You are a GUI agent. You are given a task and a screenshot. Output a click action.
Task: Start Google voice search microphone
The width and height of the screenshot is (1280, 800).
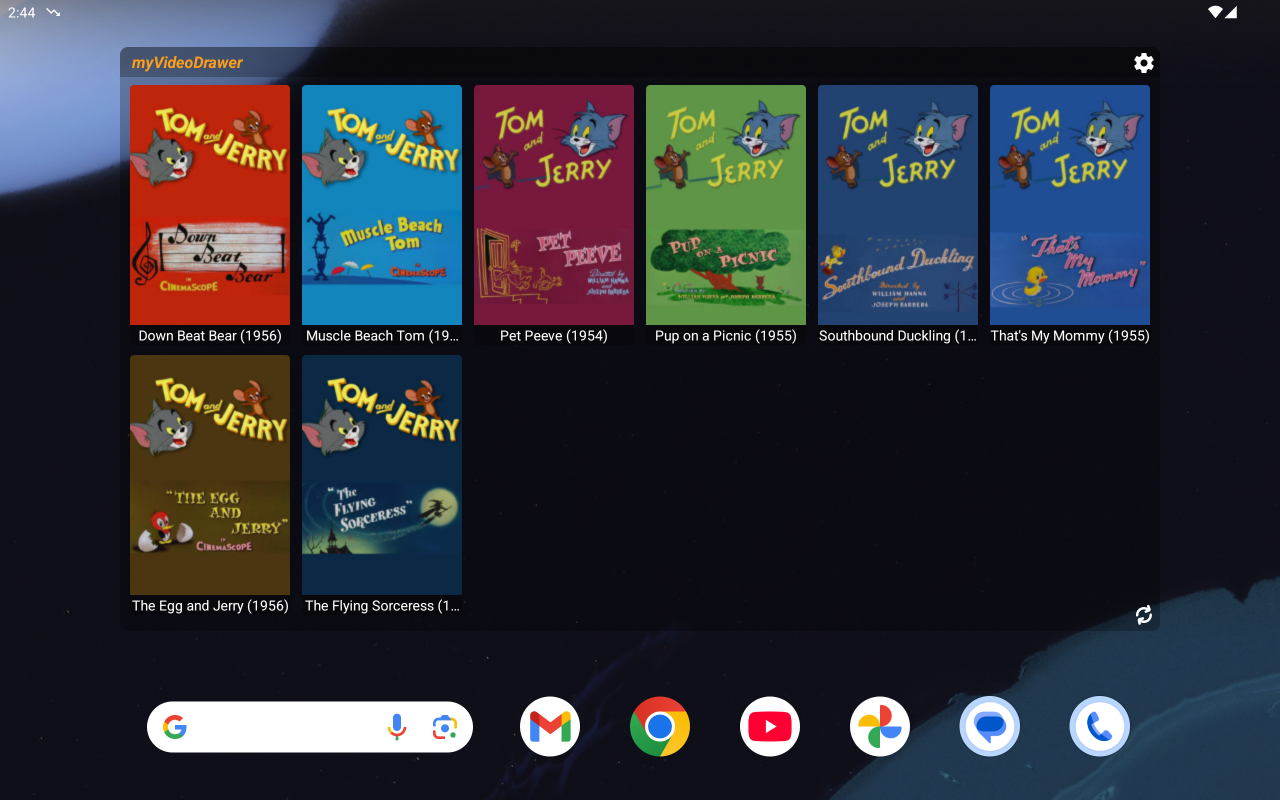pos(397,727)
